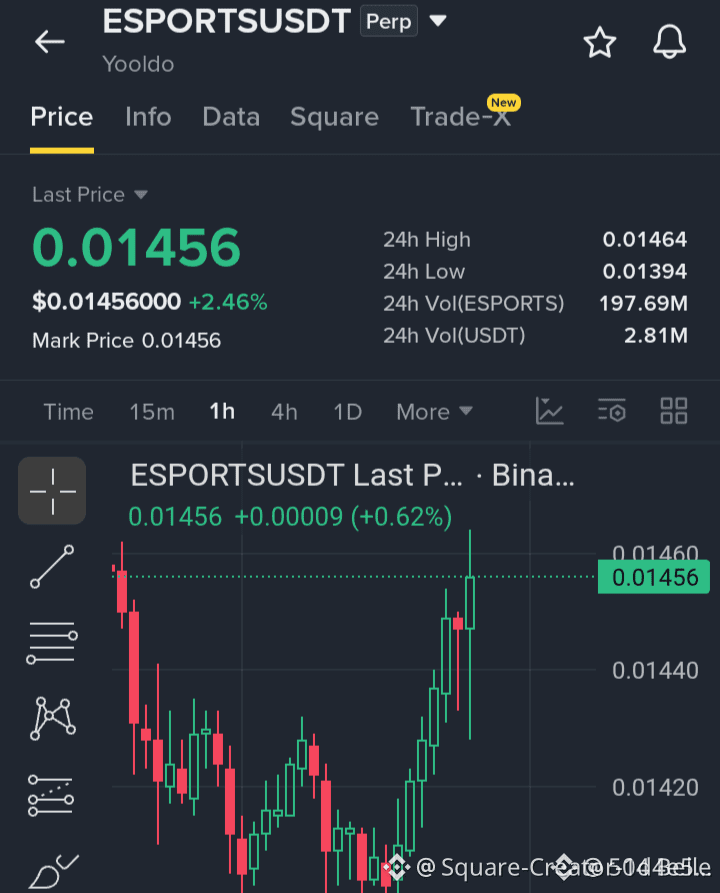
Task: Expand the Last Price dropdown
Action: coord(89,195)
